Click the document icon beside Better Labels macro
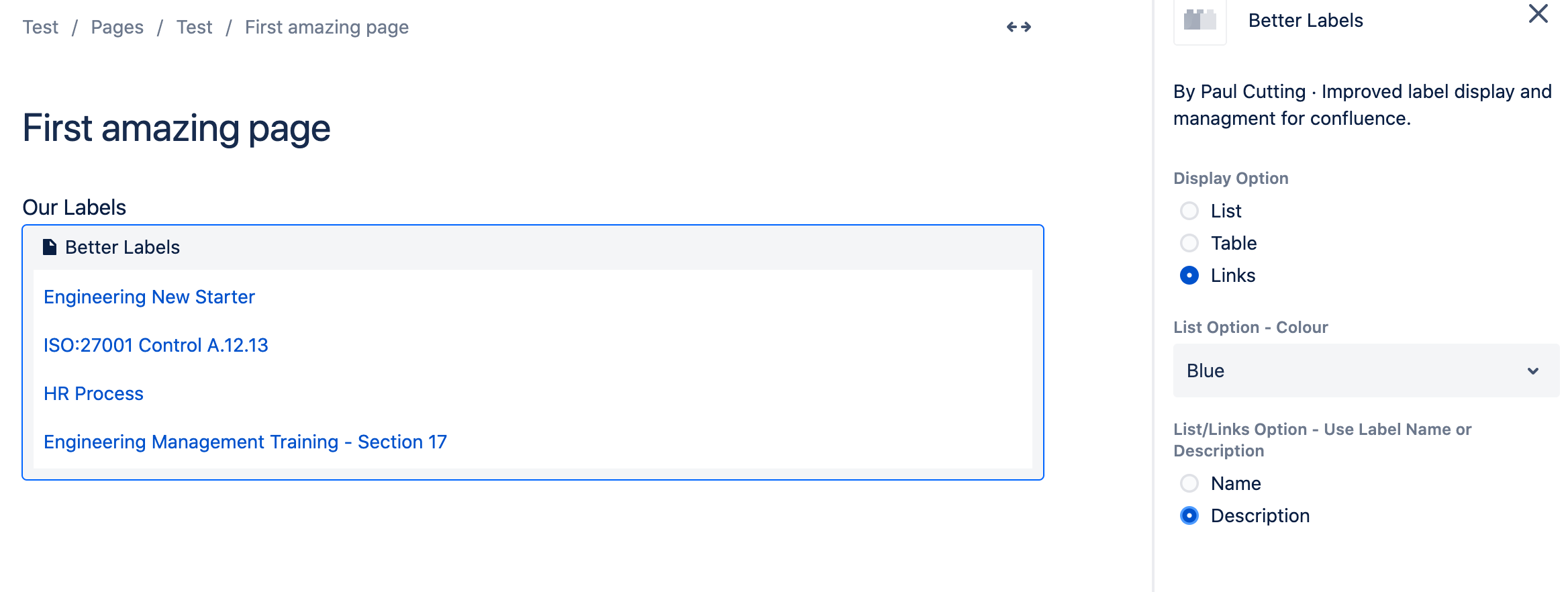Image resolution: width=1568 pixels, height=592 pixels. pyautogui.click(x=50, y=247)
